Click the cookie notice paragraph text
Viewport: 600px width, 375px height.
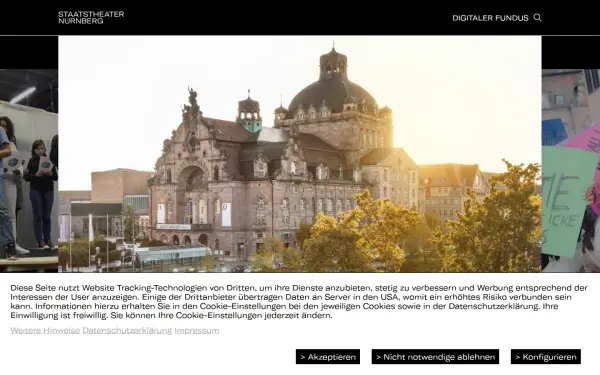click(298, 302)
